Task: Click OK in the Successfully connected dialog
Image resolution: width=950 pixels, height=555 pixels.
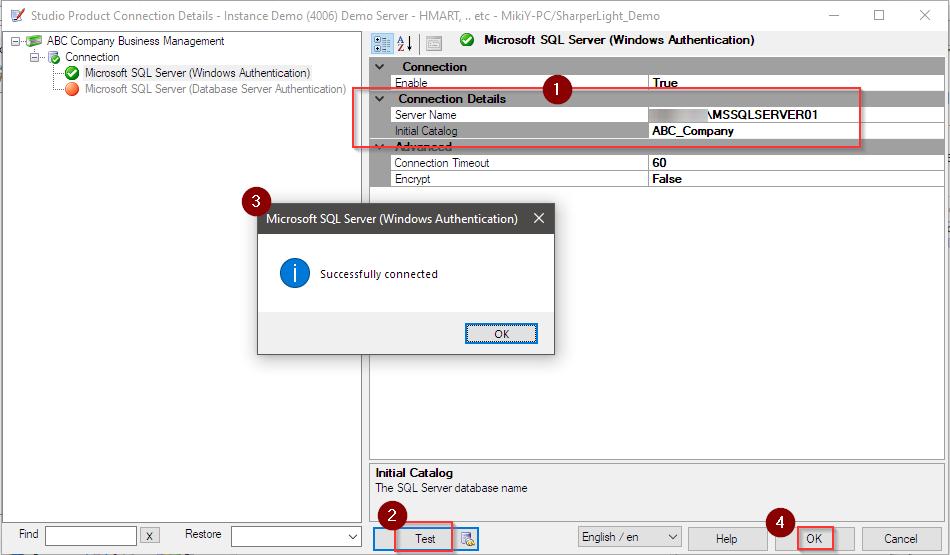Action: 501,334
